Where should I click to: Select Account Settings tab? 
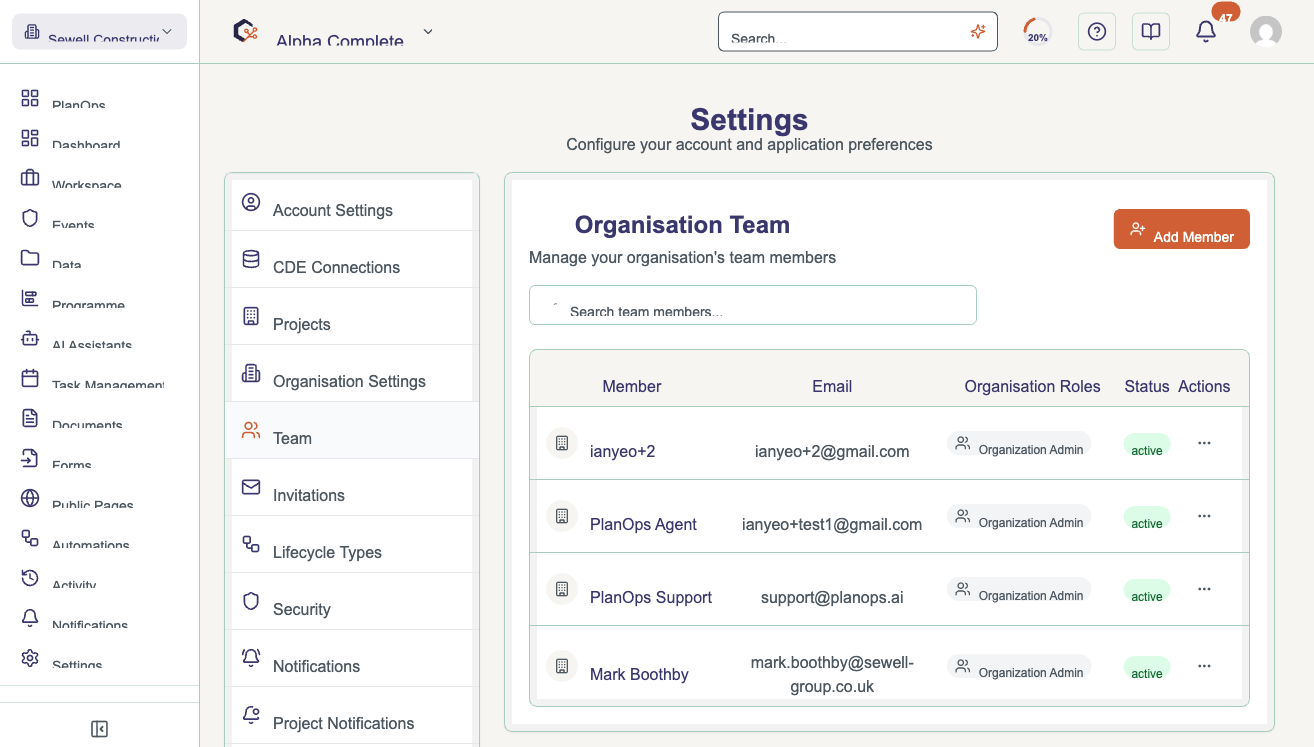point(352,204)
